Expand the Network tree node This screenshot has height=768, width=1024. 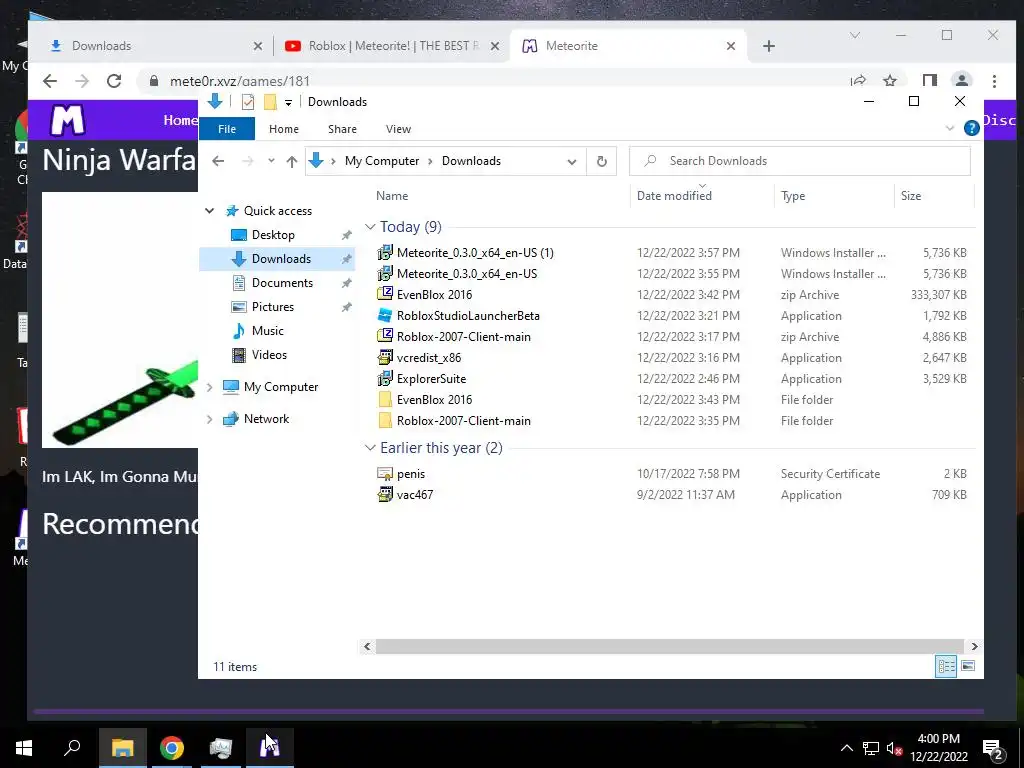(210, 419)
